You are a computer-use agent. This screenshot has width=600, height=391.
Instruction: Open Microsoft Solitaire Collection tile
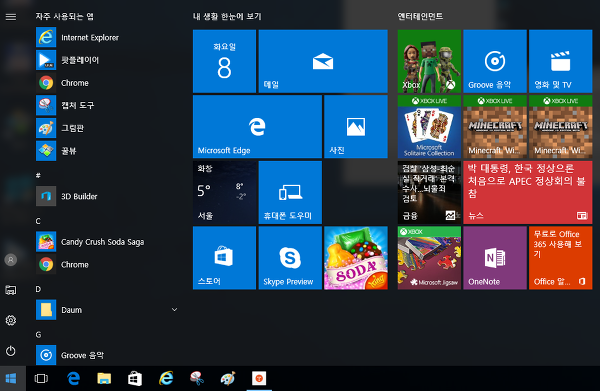(x=429, y=127)
